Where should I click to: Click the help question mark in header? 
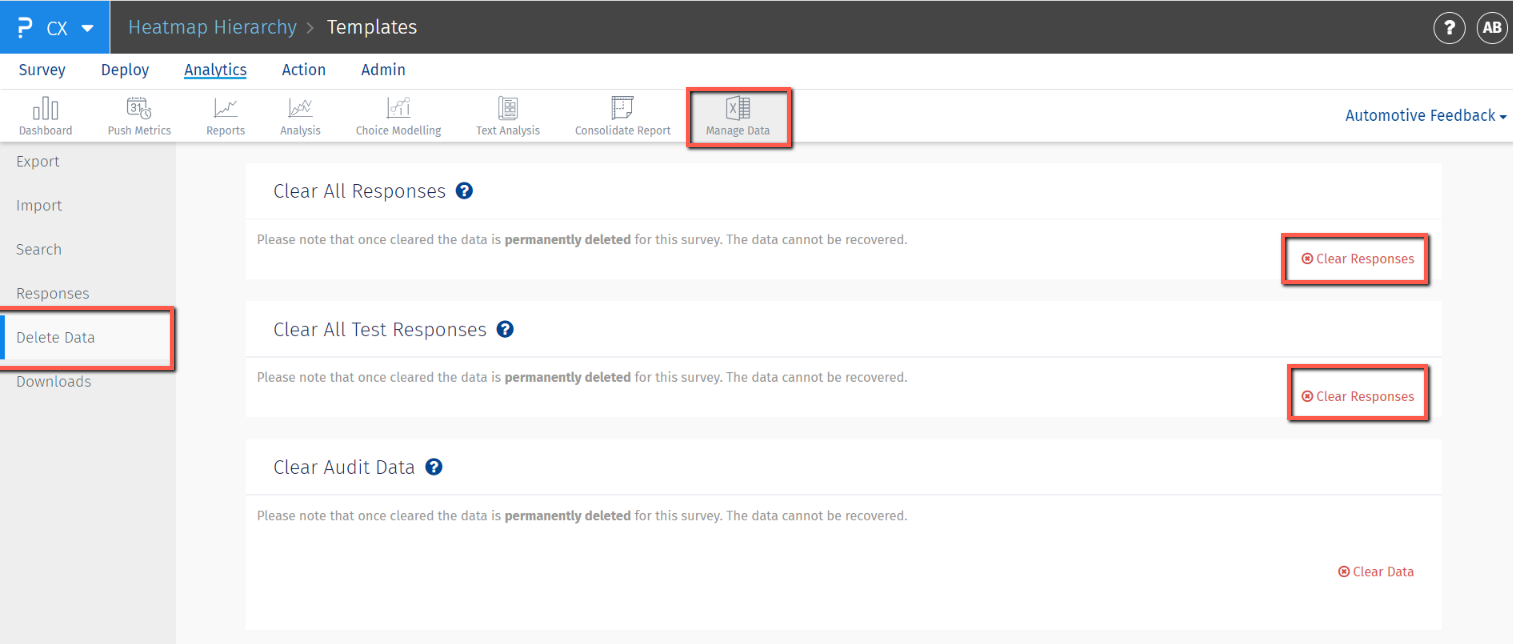click(x=1449, y=28)
